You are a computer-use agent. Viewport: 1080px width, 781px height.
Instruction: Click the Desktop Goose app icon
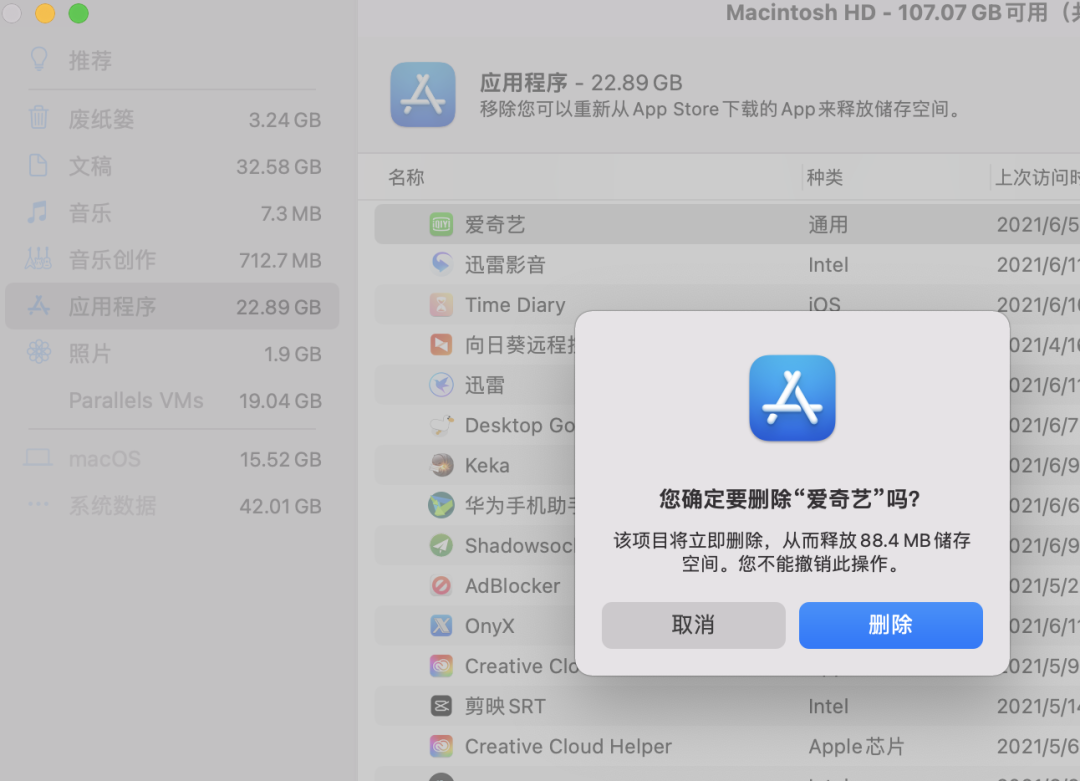[x=441, y=425]
